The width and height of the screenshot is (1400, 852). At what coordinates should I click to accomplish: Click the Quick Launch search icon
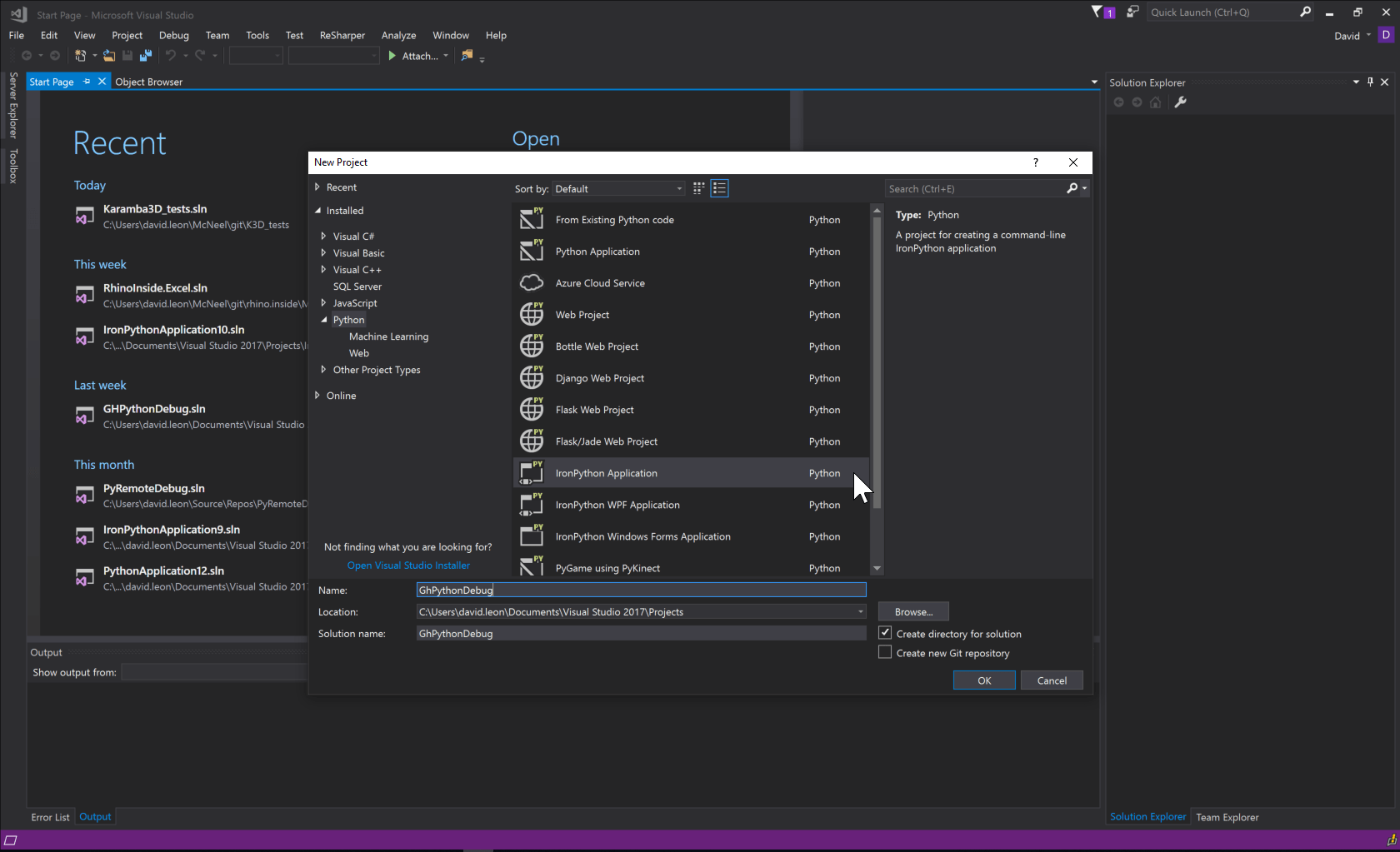click(x=1305, y=12)
